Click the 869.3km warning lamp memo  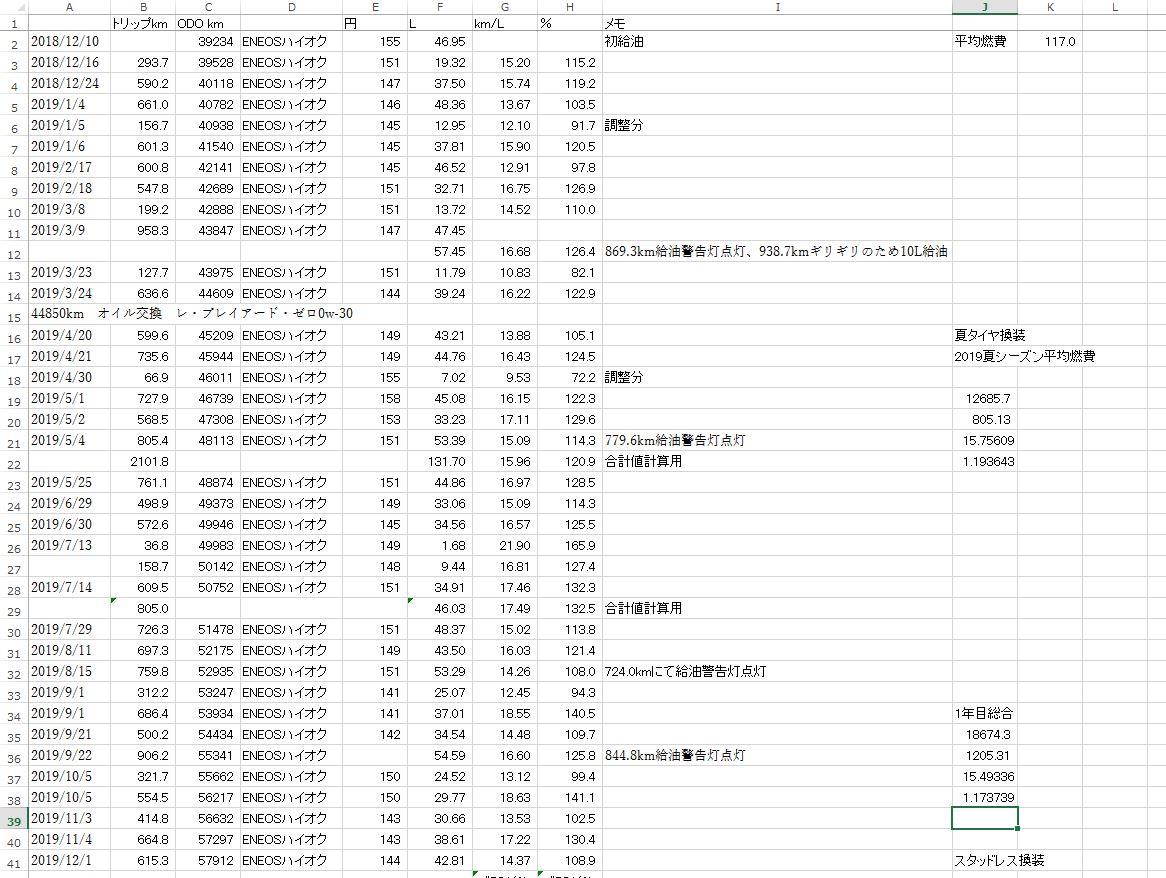pyautogui.click(x=776, y=251)
